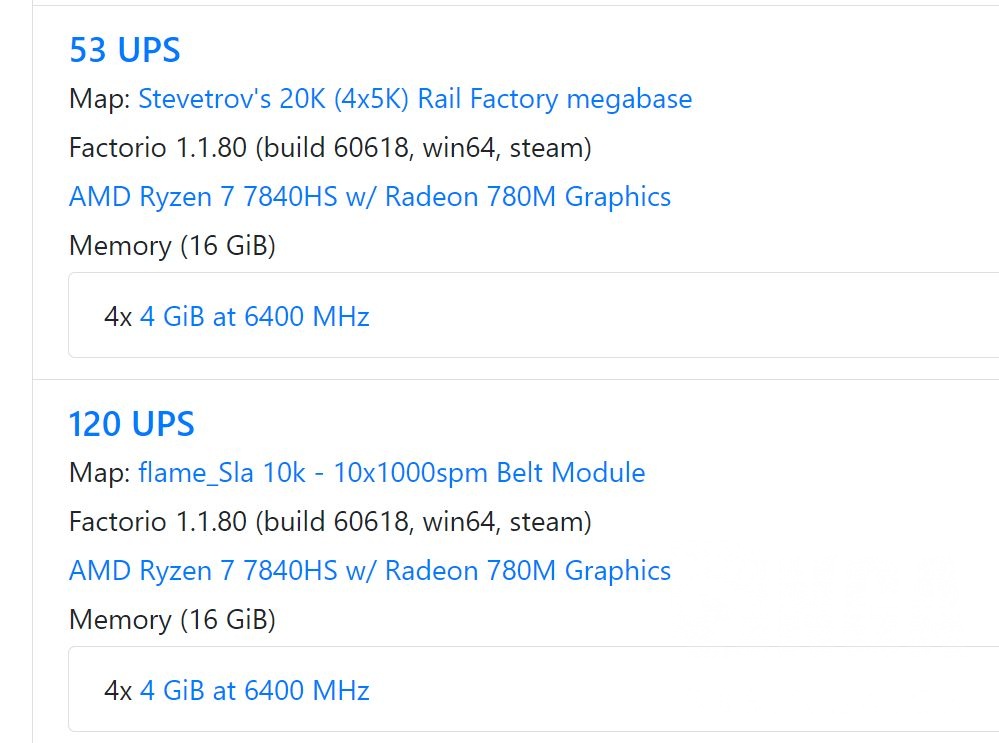Click Memory (16 GiB) label under 120 UPS
The height and width of the screenshot is (743, 999).
pyautogui.click(x=172, y=620)
